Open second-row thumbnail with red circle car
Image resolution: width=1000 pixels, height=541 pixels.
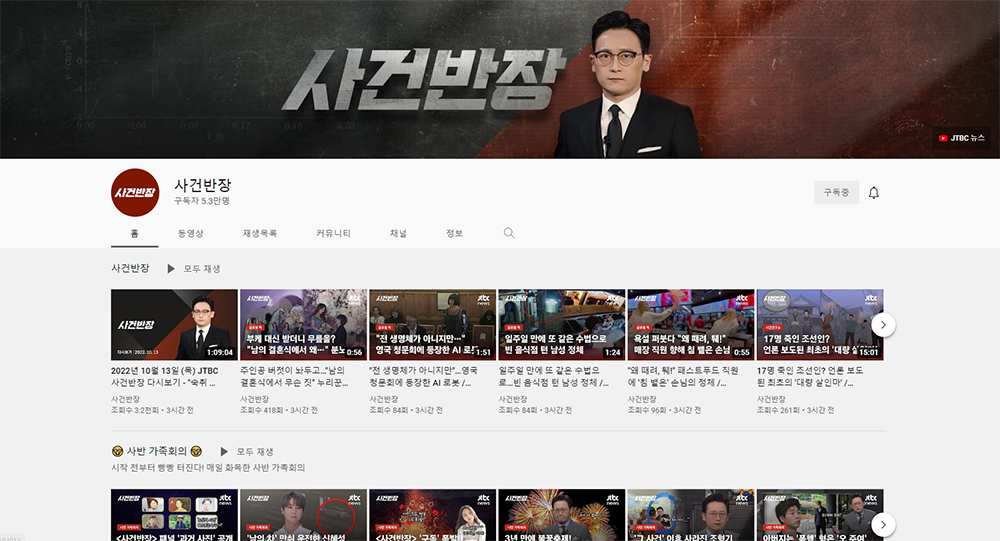point(304,515)
